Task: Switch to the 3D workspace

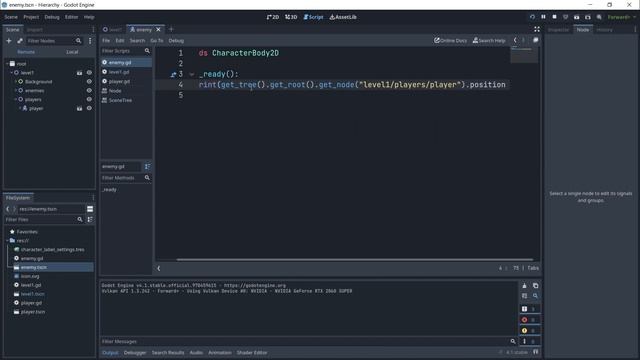Action: 291,17
